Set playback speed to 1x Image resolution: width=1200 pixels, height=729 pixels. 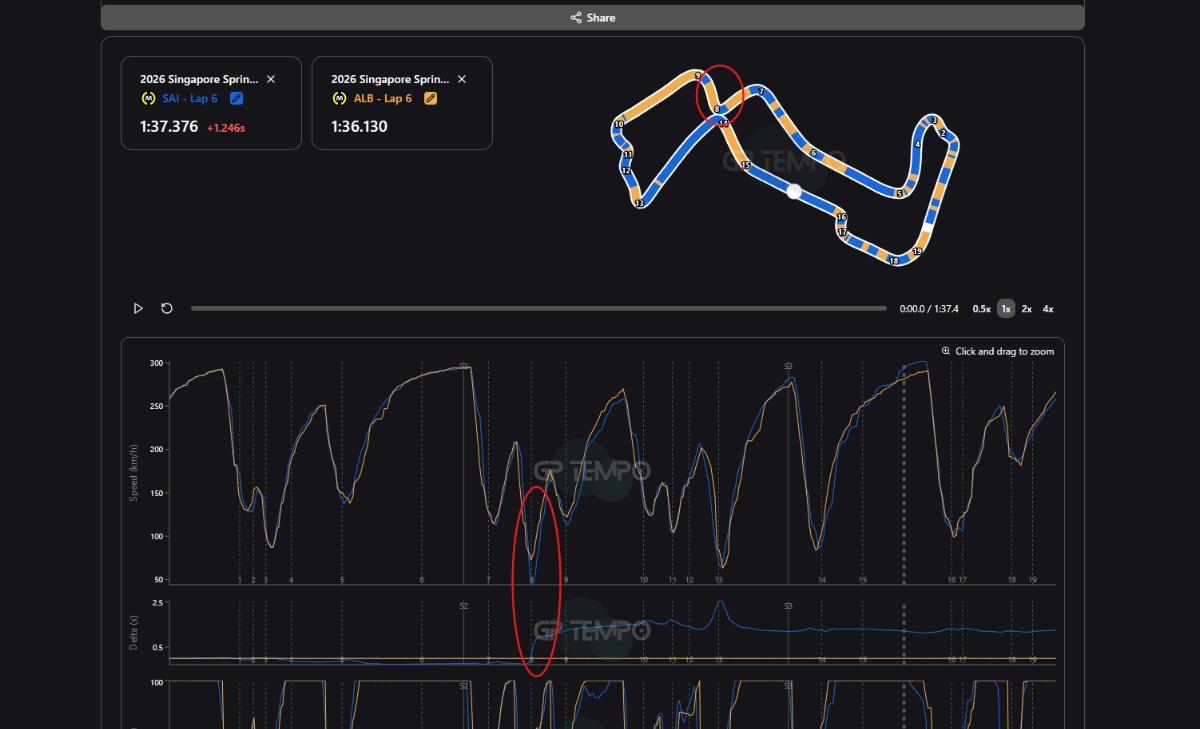pyautogui.click(x=1006, y=308)
